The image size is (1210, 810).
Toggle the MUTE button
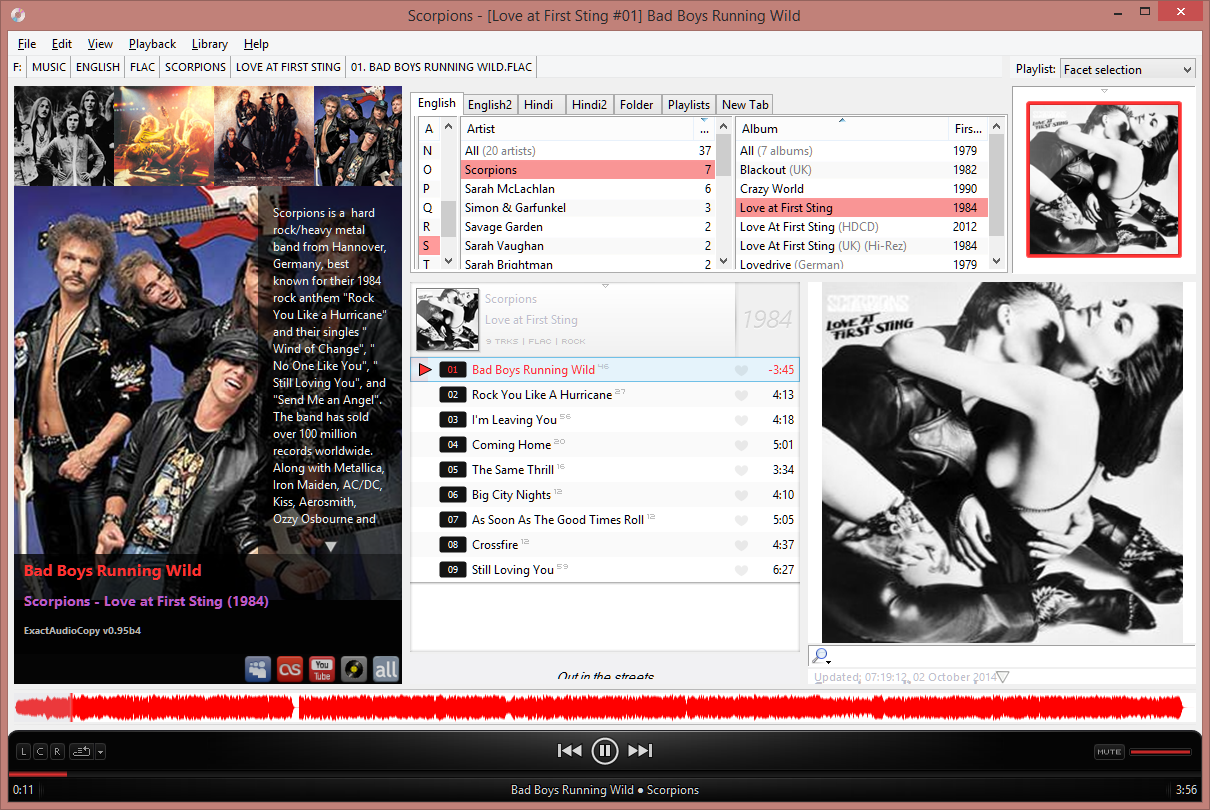click(1109, 751)
